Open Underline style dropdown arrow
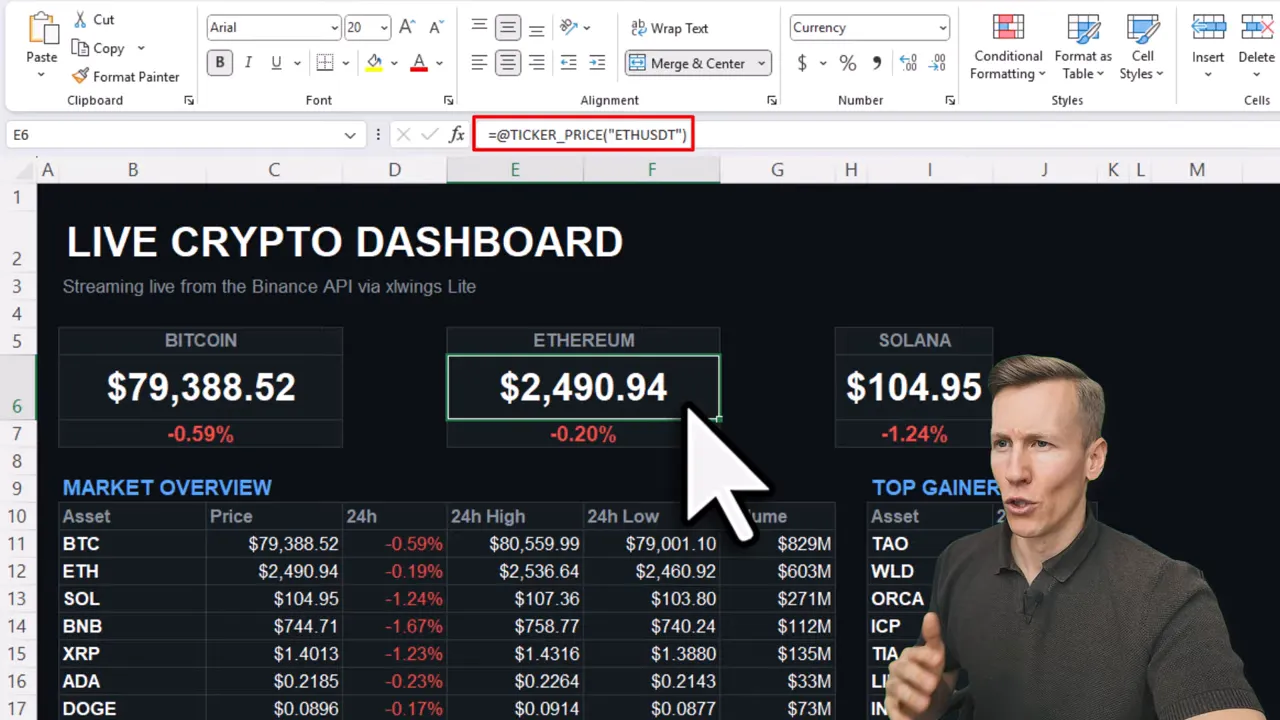 tap(297, 63)
